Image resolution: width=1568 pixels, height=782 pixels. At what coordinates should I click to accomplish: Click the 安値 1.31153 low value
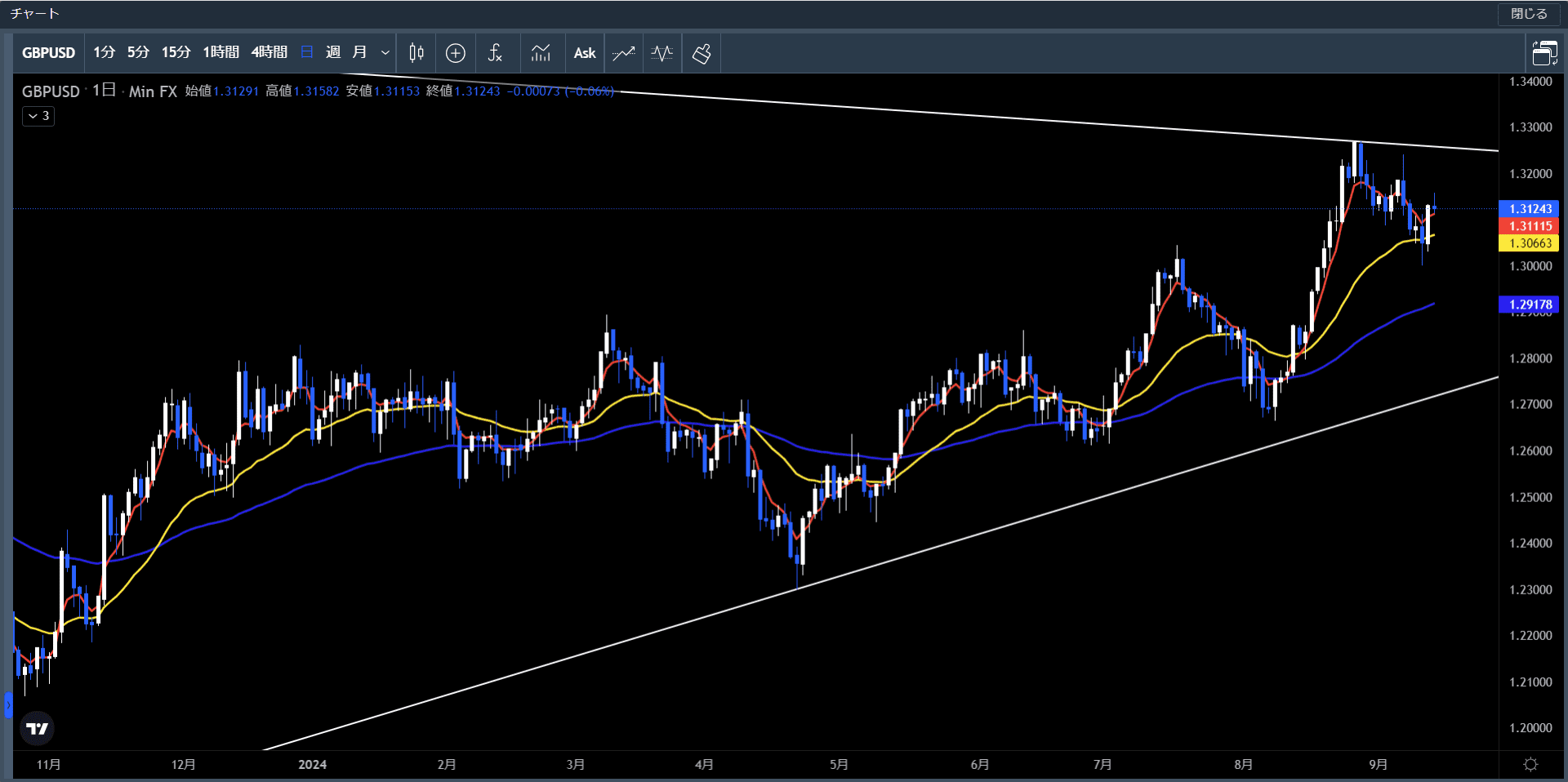[382, 91]
